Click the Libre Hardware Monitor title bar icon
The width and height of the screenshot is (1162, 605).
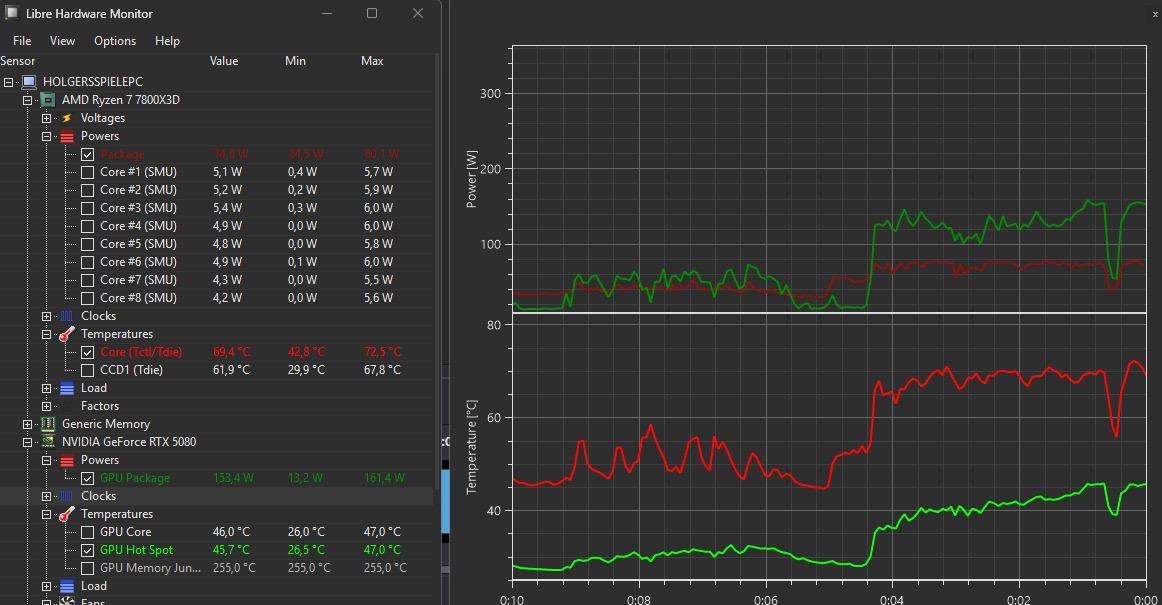point(11,13)
